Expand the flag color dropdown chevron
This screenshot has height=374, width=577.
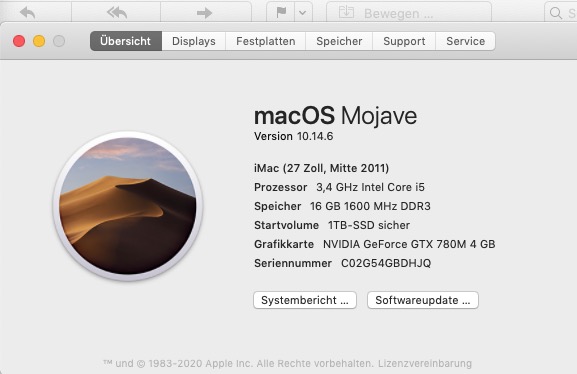(x=303, y=13)
